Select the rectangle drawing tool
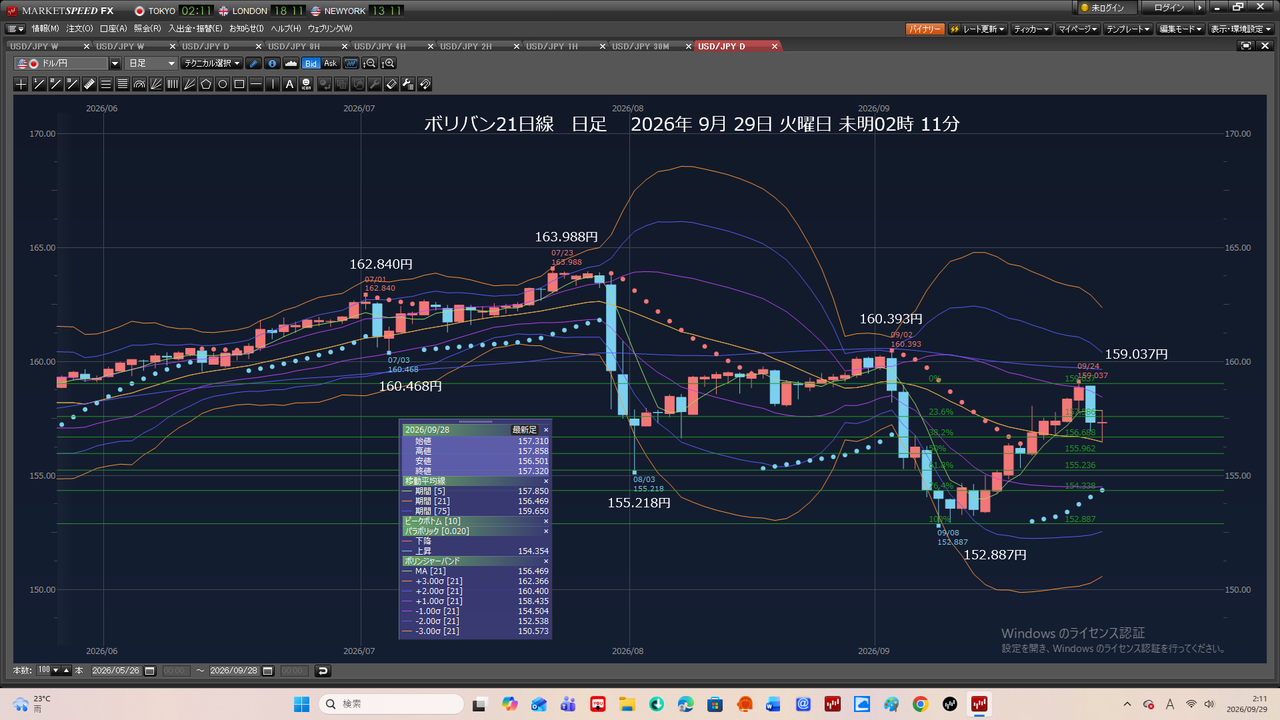 (x=240, y=84)
